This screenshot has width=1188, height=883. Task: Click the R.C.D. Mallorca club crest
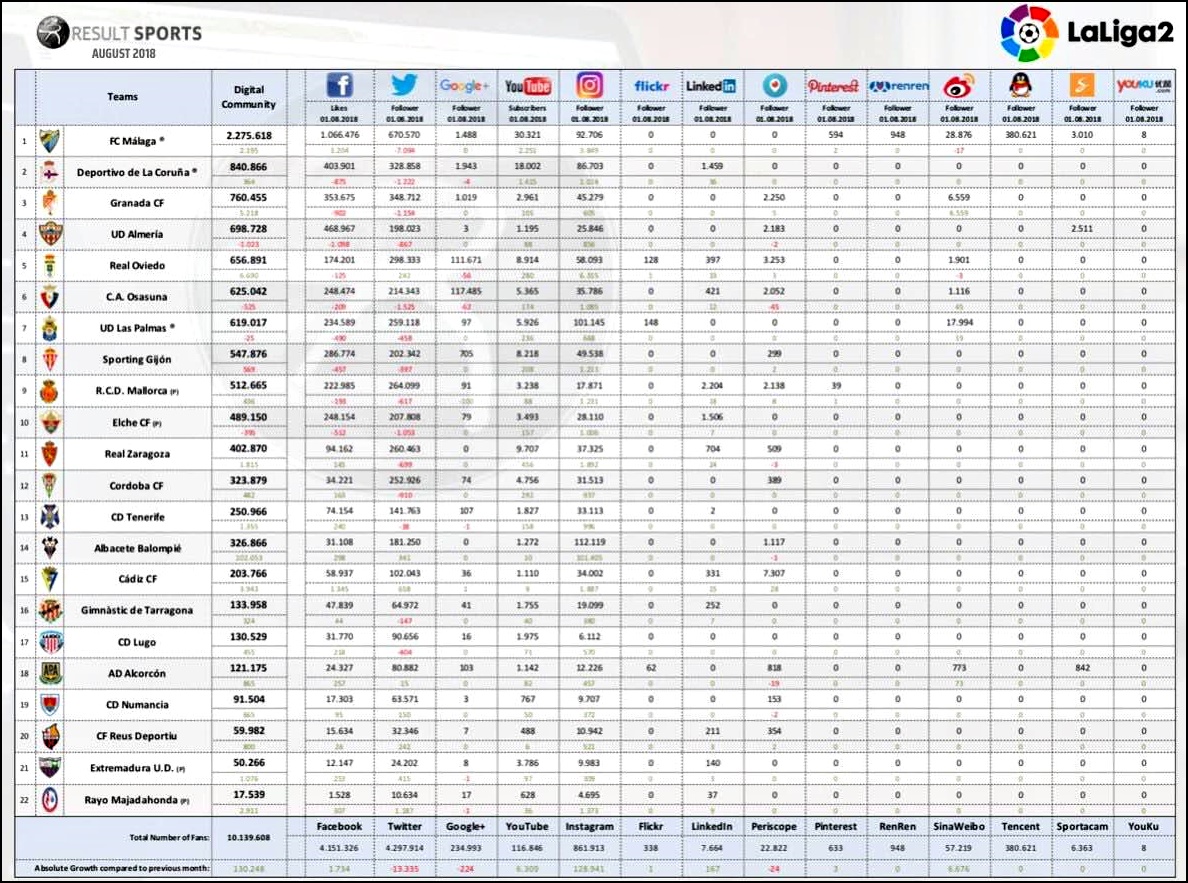pos(50,390)
